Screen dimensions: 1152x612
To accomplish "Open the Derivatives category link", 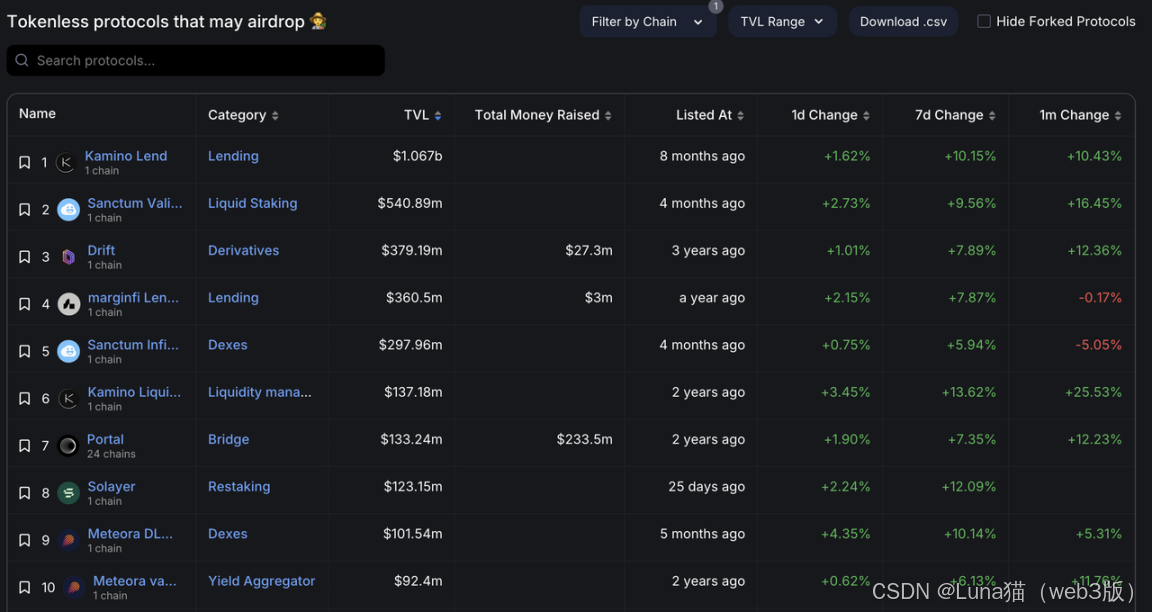I will 243,250.
